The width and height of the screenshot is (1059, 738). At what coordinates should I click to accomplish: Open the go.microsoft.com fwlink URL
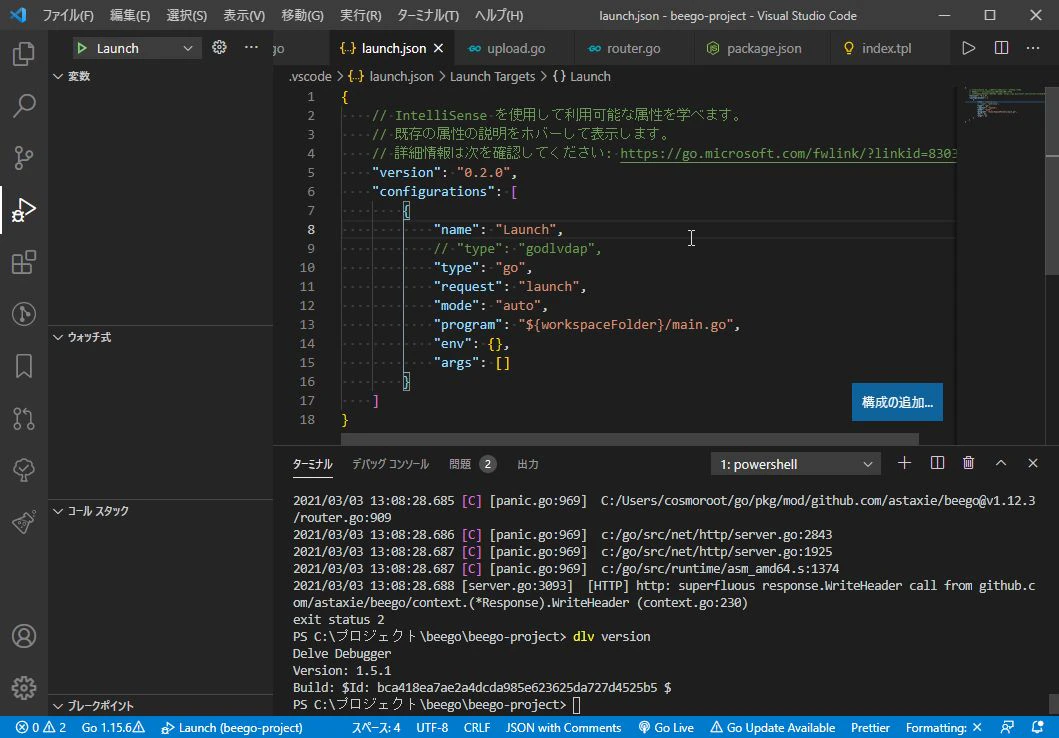click(x=787, y=153)
